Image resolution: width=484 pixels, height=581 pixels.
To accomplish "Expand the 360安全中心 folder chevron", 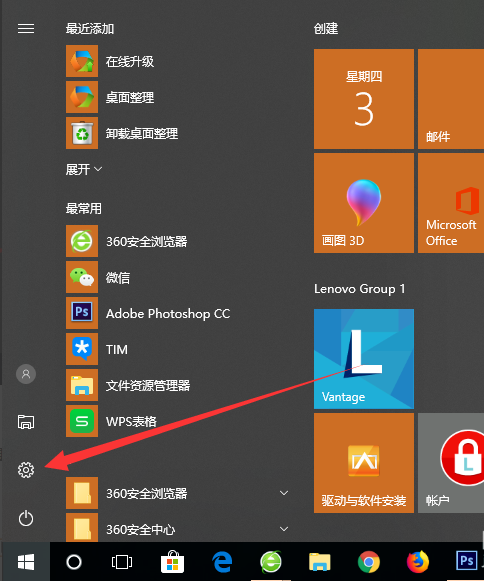I will pos(284,529).
